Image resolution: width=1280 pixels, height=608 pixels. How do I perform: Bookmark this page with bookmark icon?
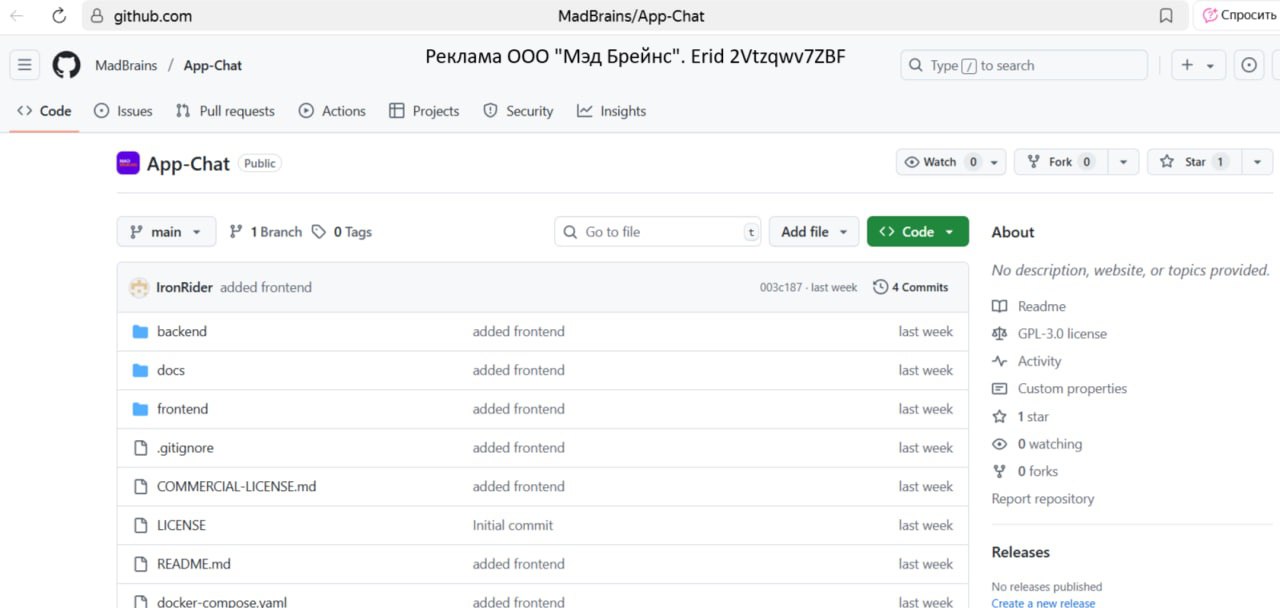pos(1166,16)
